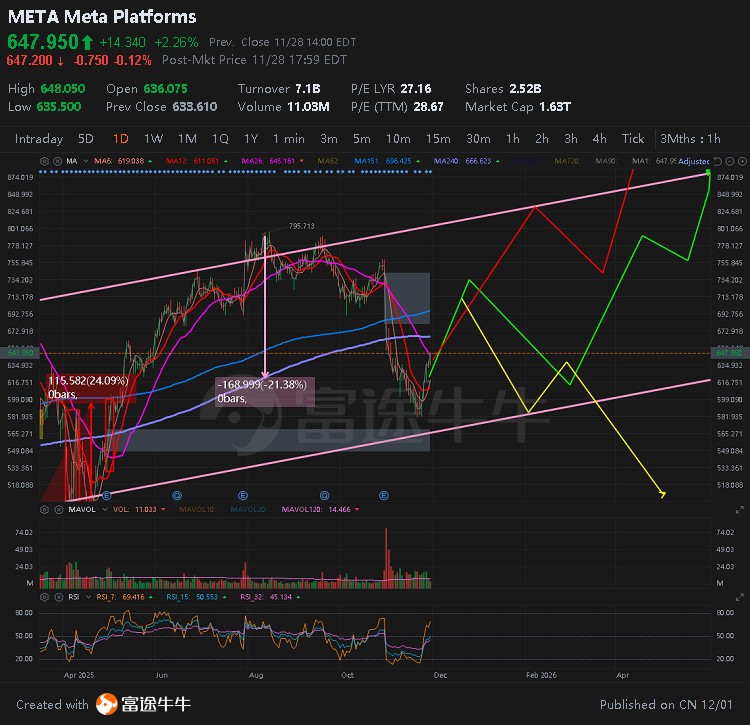Select the Intraday timeframe tab

tap(38, 139)
